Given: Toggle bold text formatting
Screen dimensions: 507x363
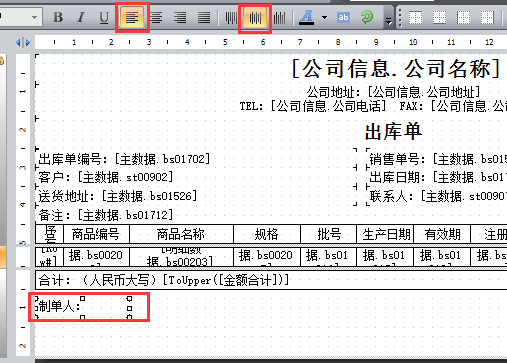Looking at the screenshot, I should click(x=58, y=17).
